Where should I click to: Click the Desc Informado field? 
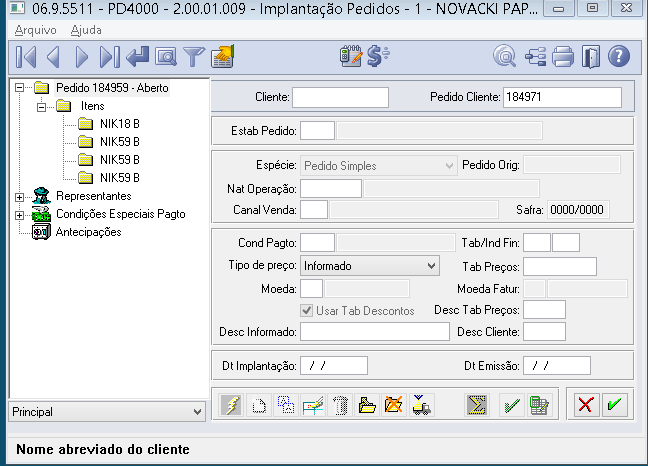point(375,332)
